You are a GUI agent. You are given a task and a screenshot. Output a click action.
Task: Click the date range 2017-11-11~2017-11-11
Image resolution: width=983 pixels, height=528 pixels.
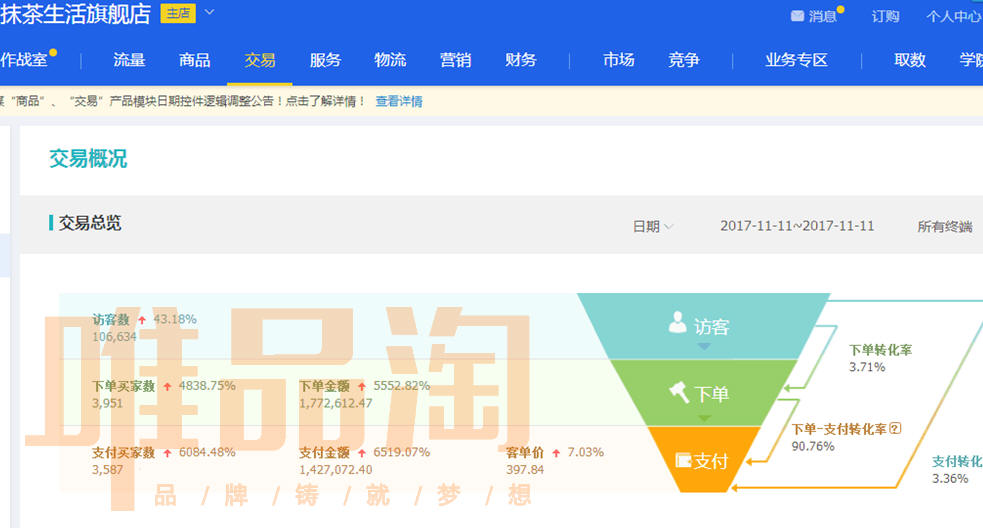tap(797, 226)
